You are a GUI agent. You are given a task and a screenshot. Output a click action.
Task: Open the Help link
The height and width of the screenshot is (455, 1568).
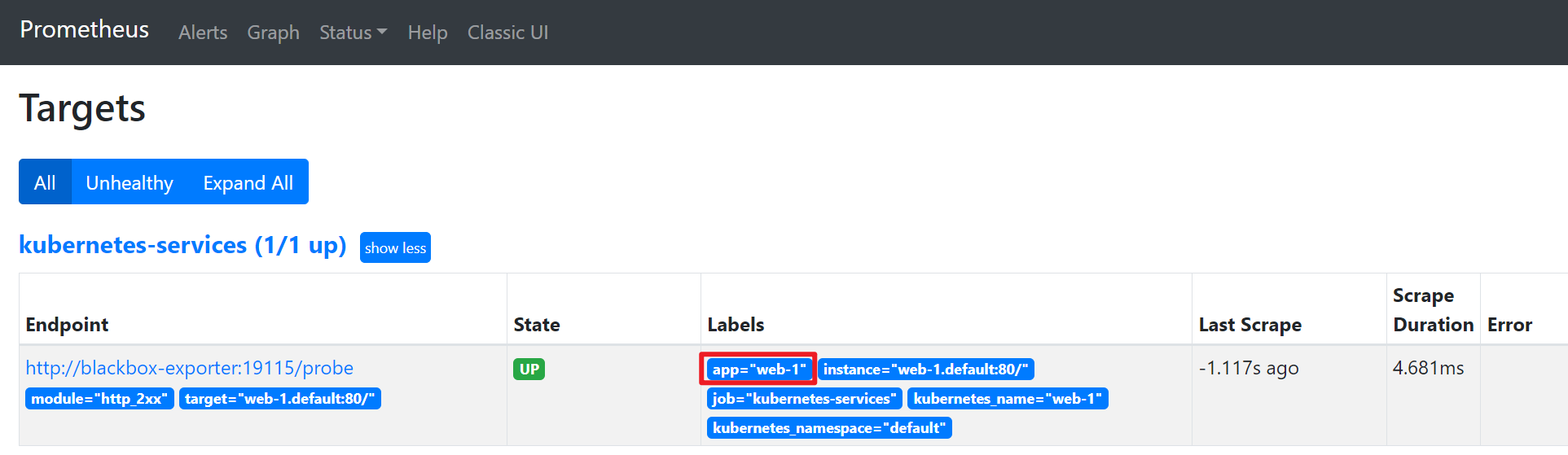pos(428,33)
